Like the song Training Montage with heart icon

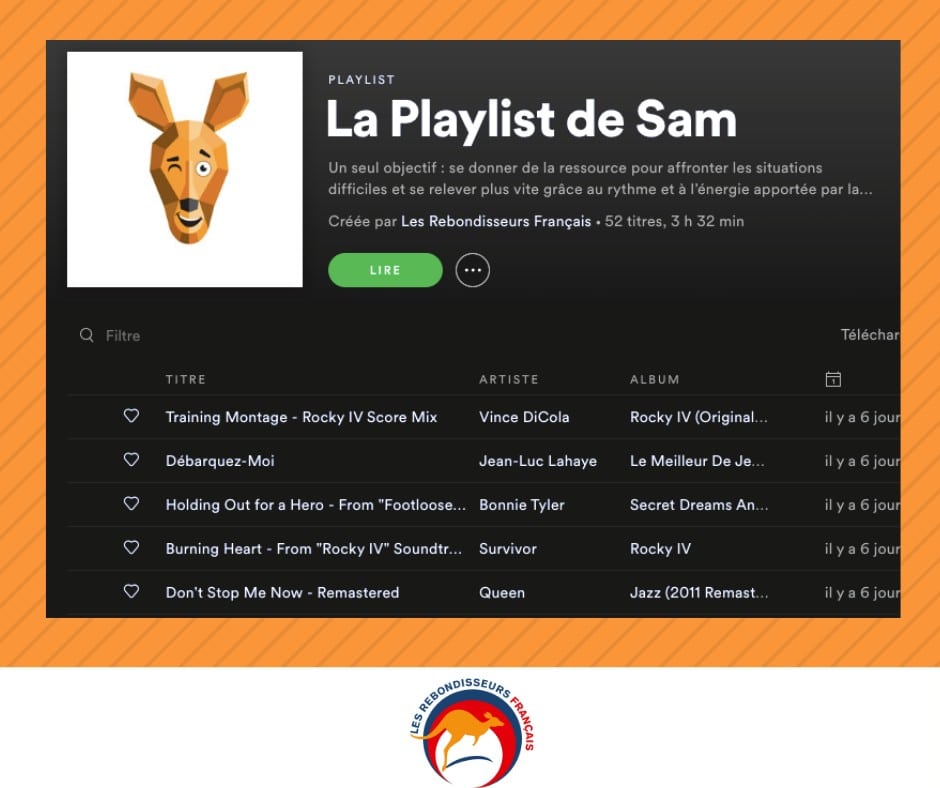pyautogui.click(x=131, y=416)
